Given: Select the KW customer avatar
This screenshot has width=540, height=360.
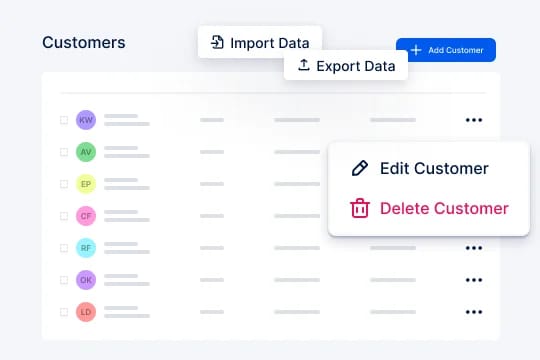Looking at the screenshot, I should (86, 120).
